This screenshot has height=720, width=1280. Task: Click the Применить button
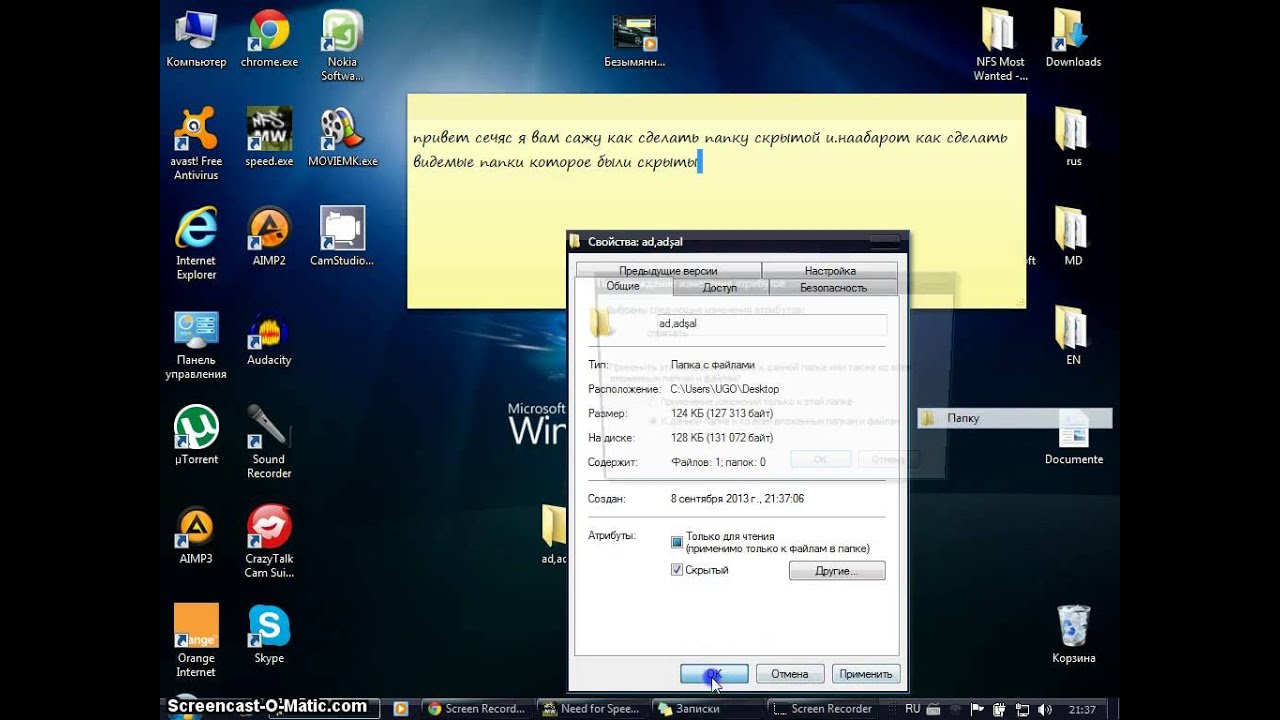865,674
